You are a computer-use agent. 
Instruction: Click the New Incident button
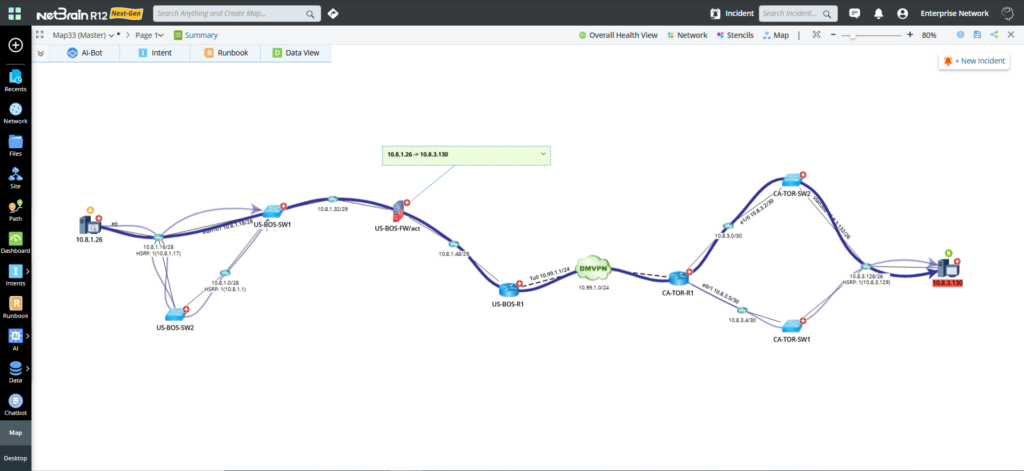coord(974,61)
